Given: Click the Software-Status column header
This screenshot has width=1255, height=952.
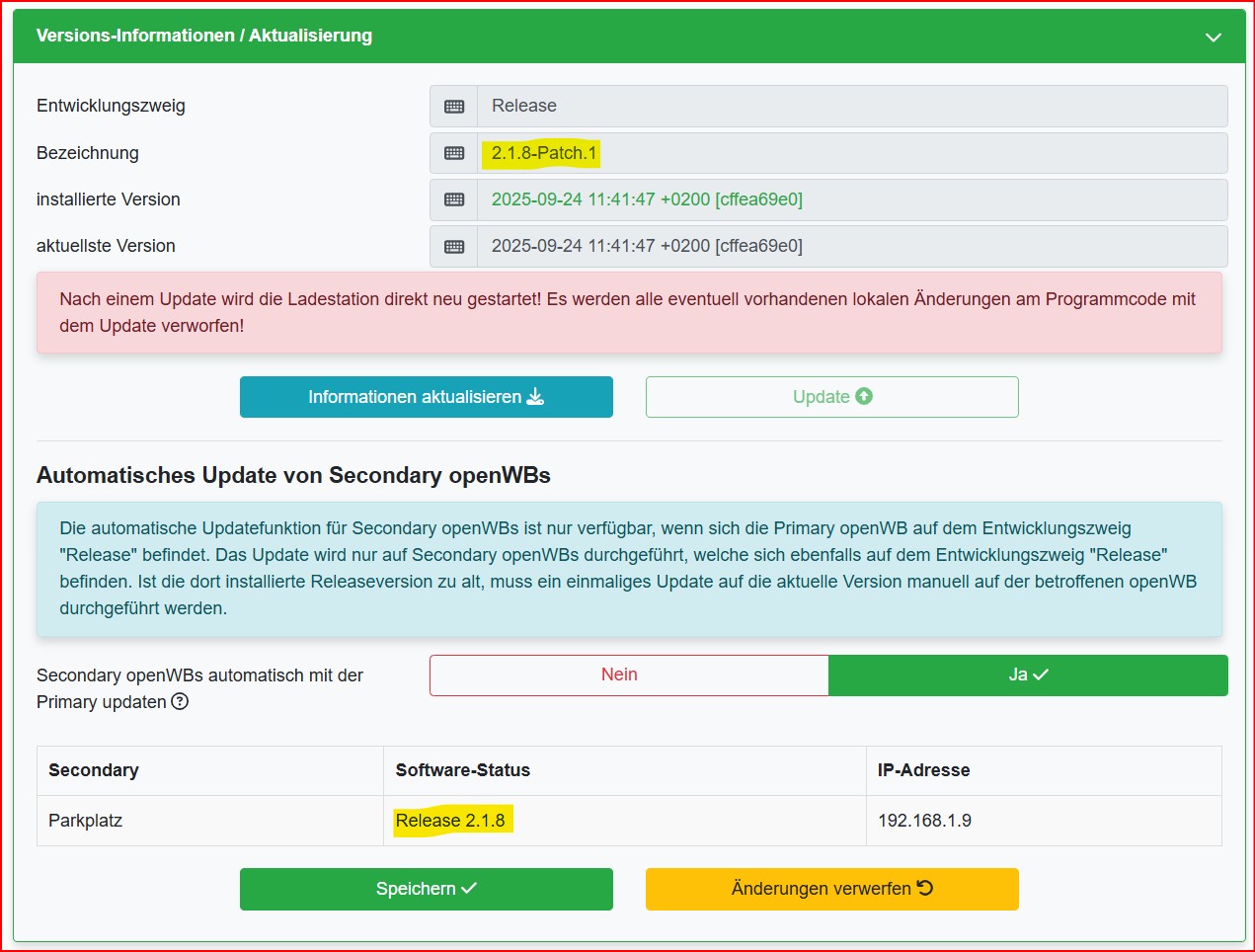Looking at the screenshot, I should tap(625, 771).
